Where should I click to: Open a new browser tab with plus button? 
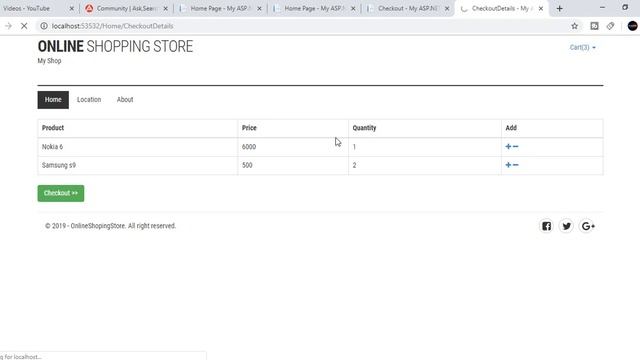pos(560,9)
